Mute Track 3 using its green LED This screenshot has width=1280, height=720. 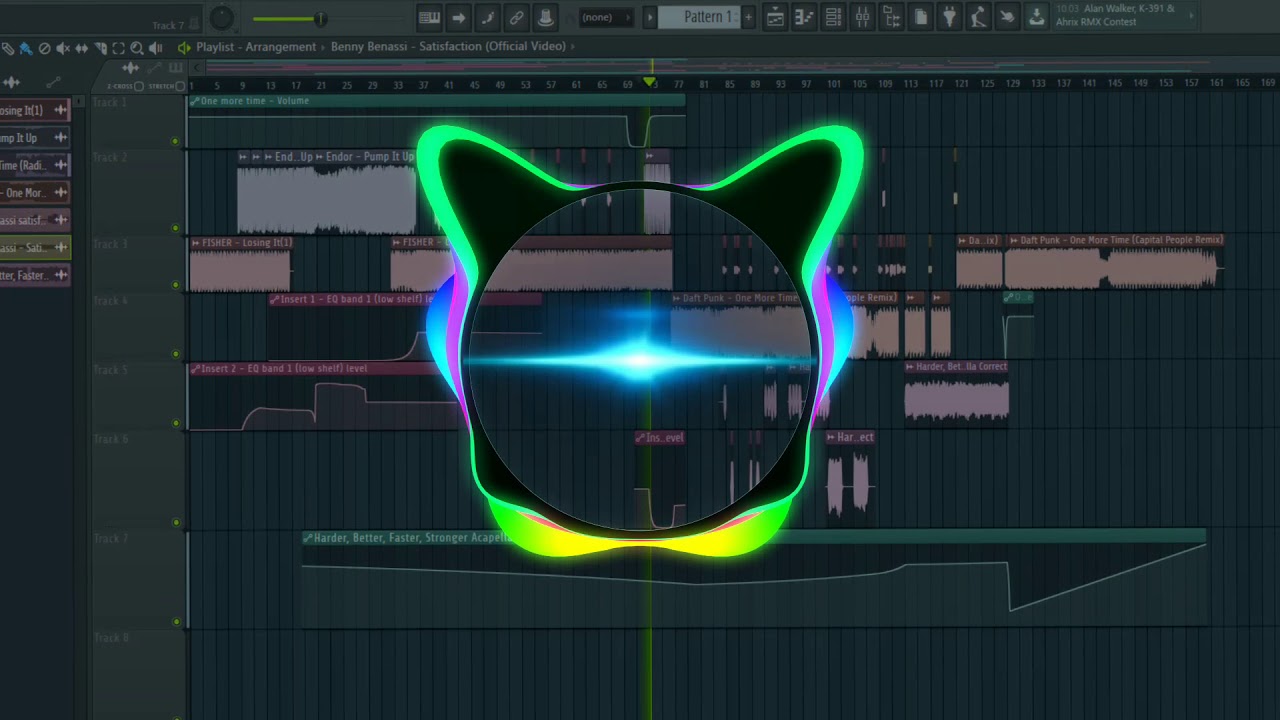175,284
